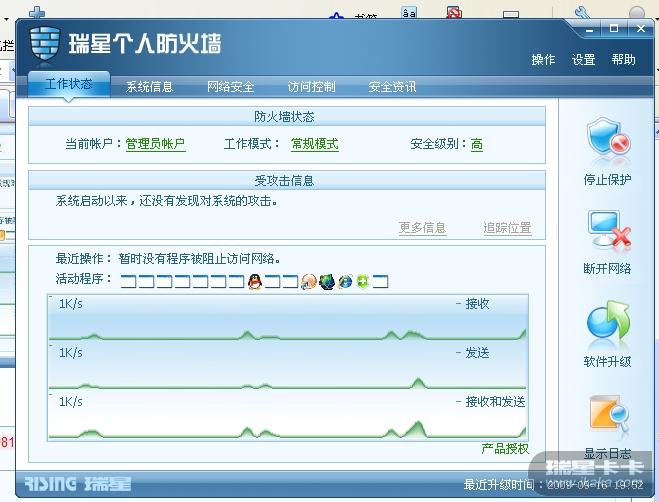
Task: Click the 安全级别 label
Action: pos(438,144)
